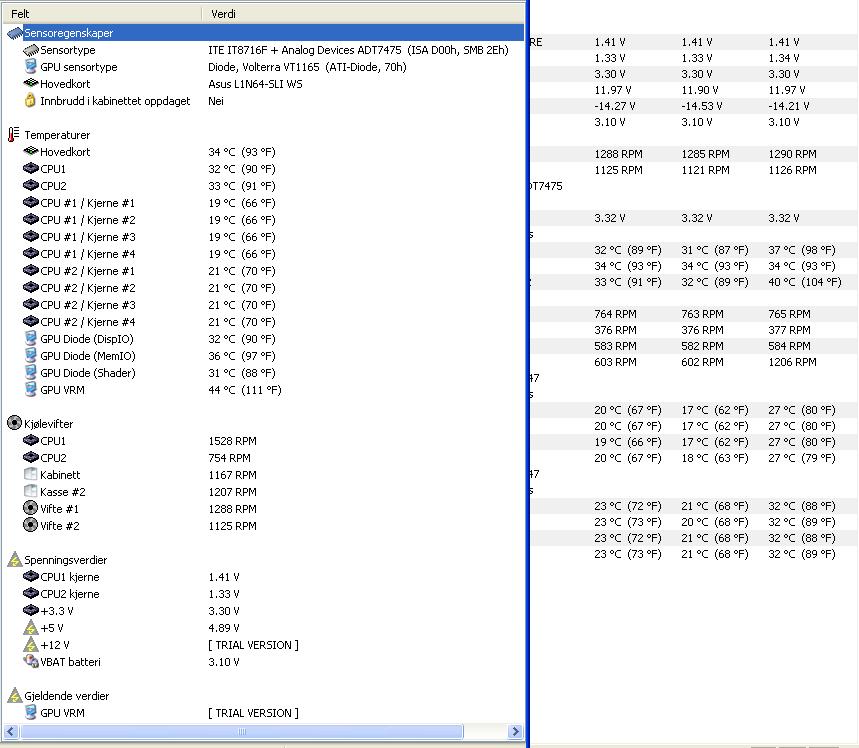Click the GPU VRM icon under Gjeldende verdier
This screenshot has width=859, height=748.
click(31, 712)
